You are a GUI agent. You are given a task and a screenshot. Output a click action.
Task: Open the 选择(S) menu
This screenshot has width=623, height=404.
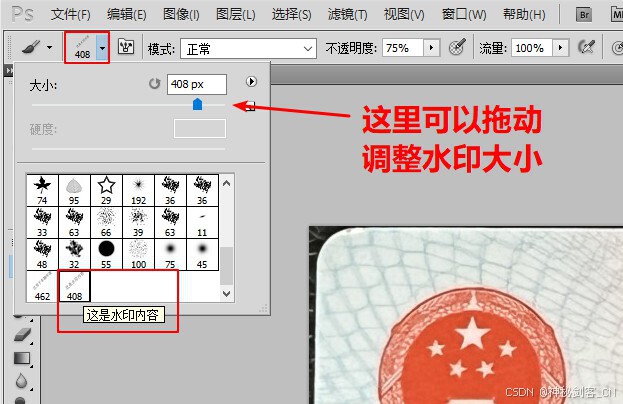point(291,15)
